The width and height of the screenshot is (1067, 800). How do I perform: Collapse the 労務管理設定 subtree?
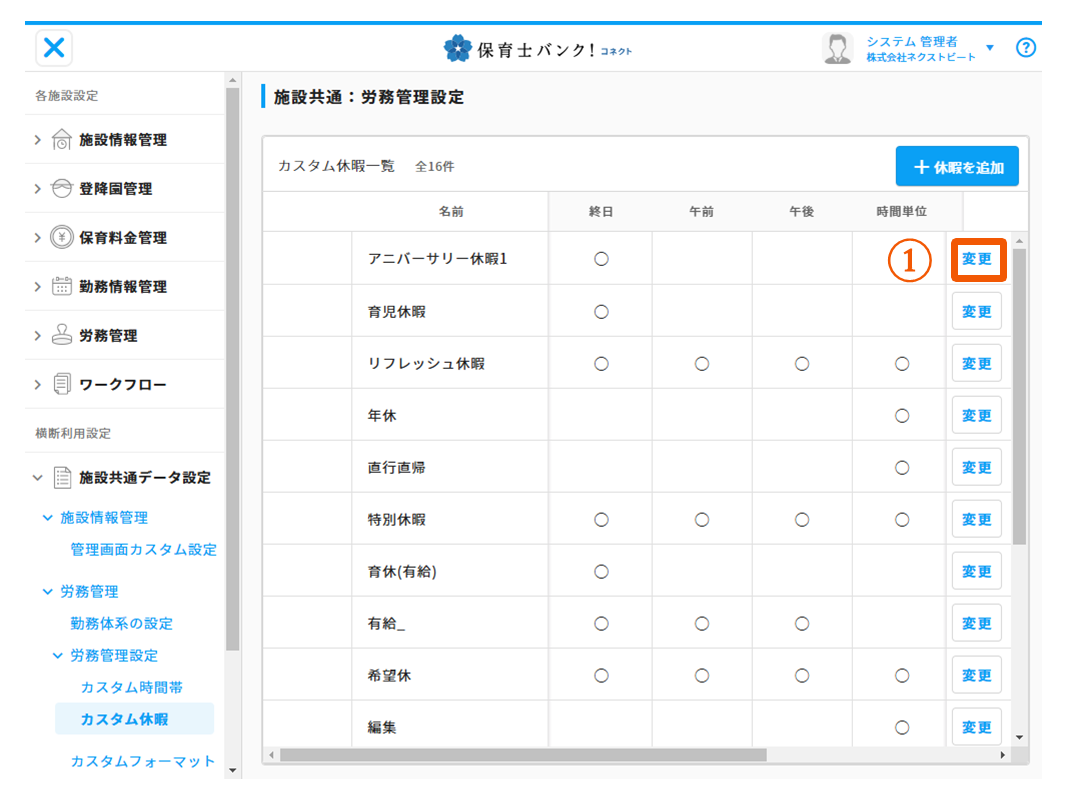click(58, 656)
